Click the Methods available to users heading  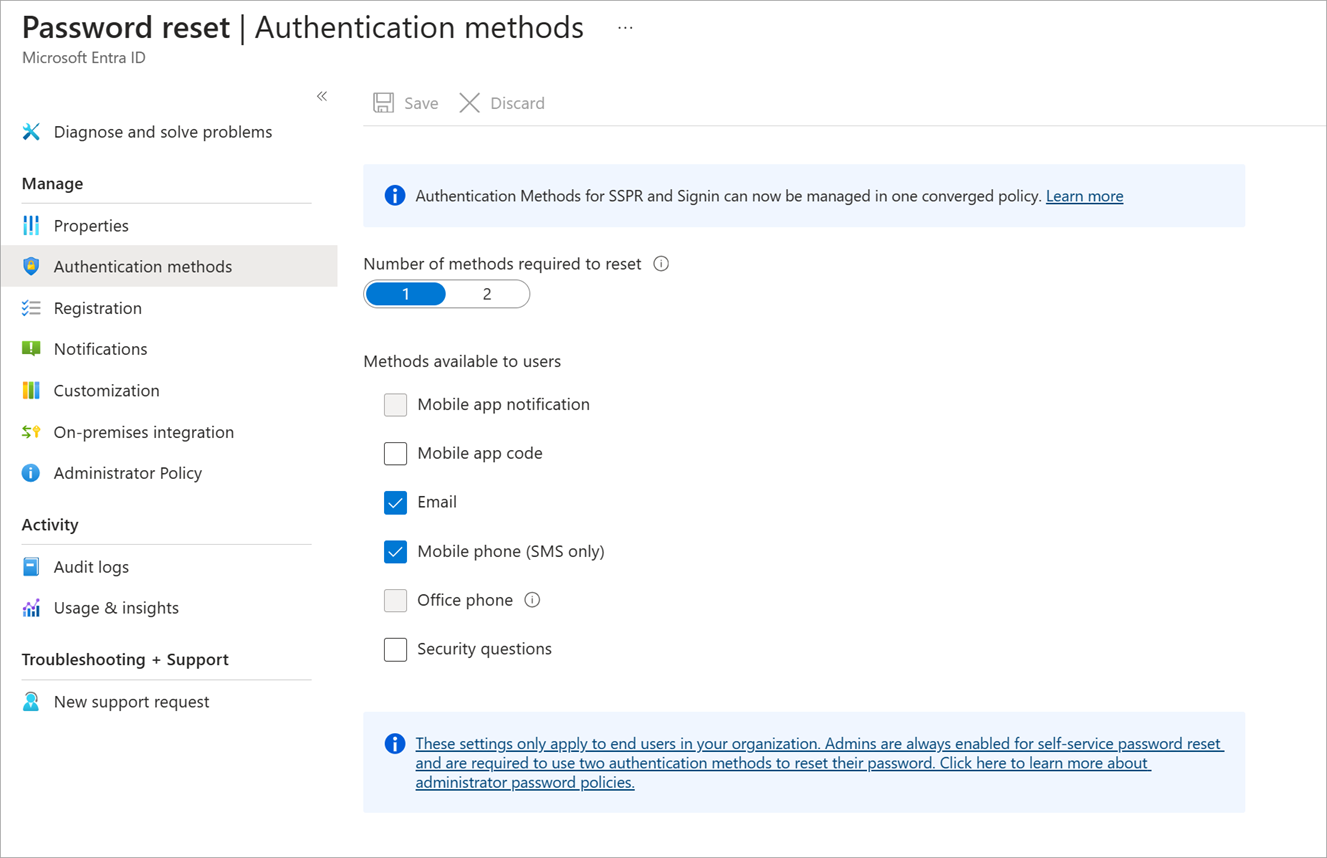(462, 361)
